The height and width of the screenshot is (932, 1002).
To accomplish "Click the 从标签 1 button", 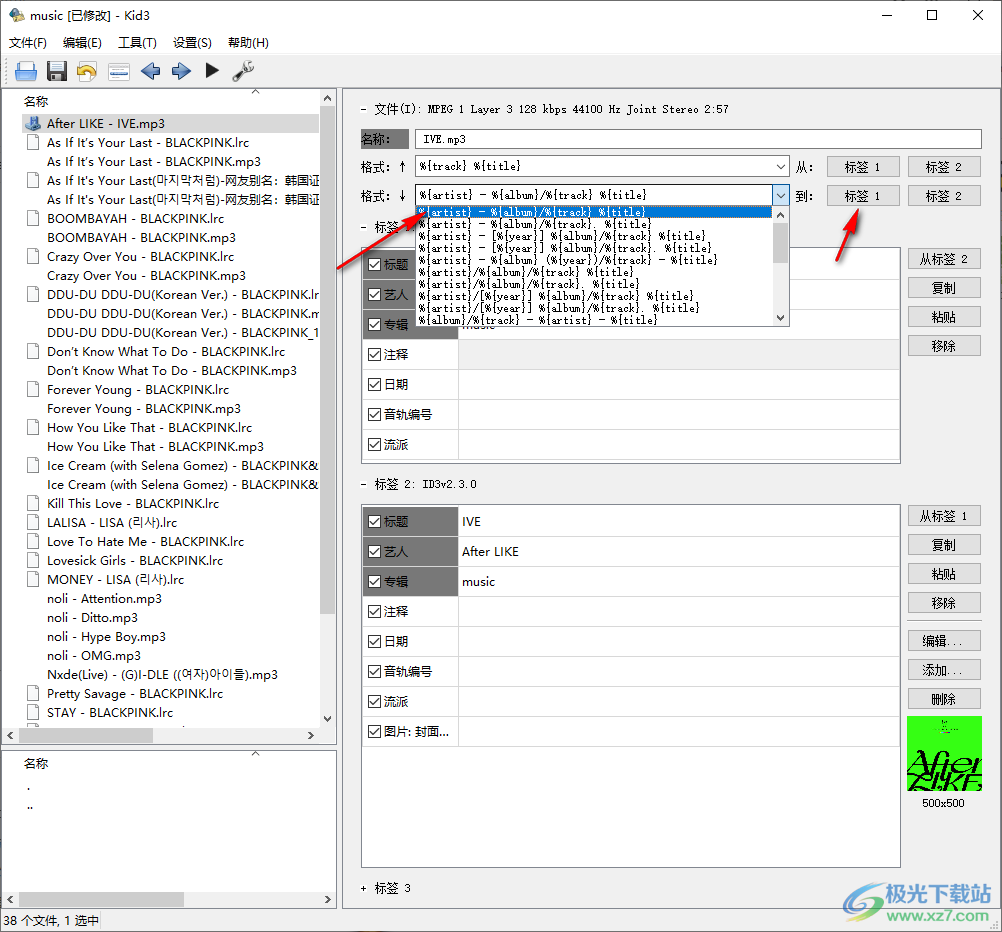I will click(943, 516).
